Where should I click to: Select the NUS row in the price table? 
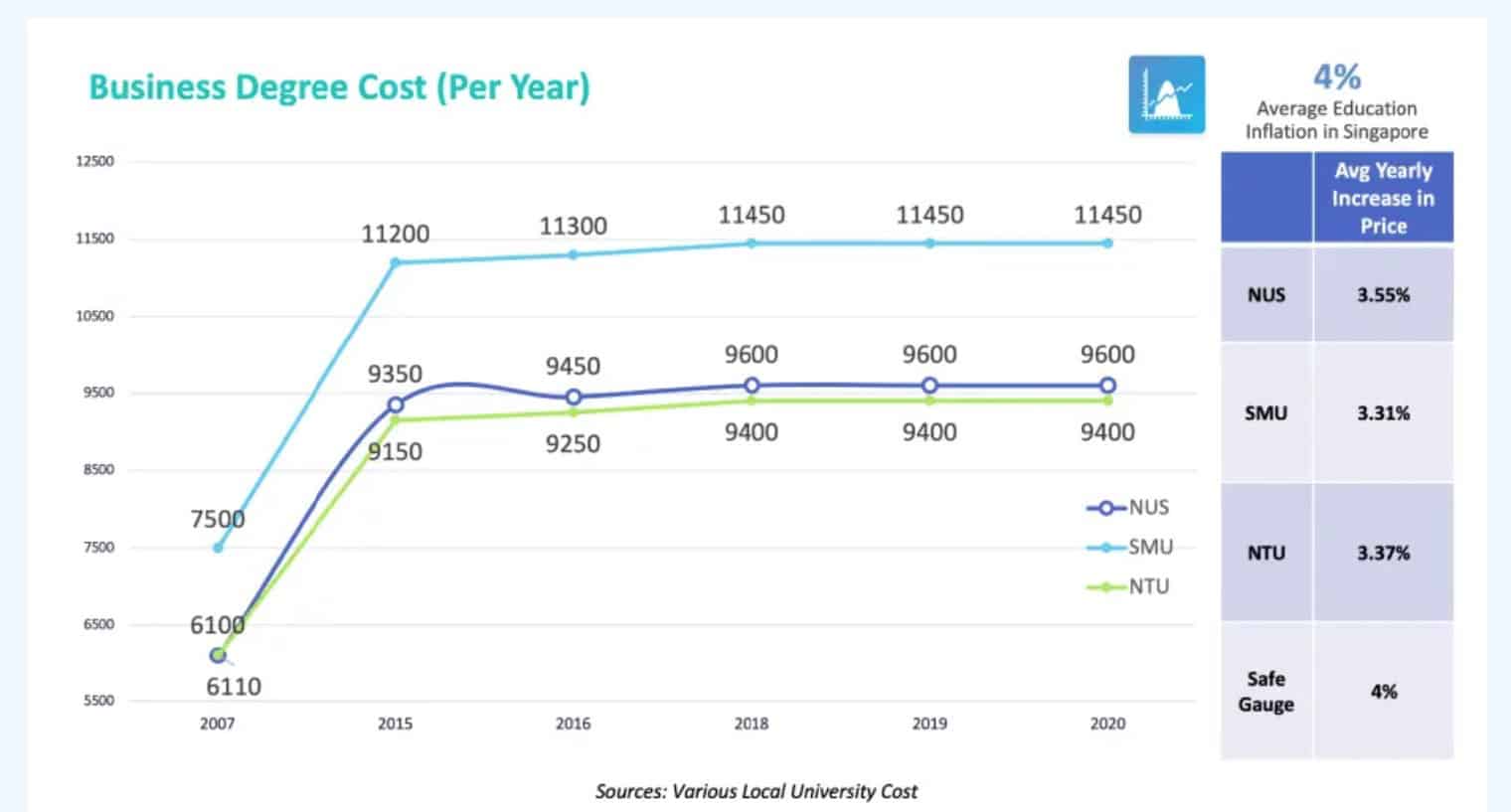click(1265, 294)
